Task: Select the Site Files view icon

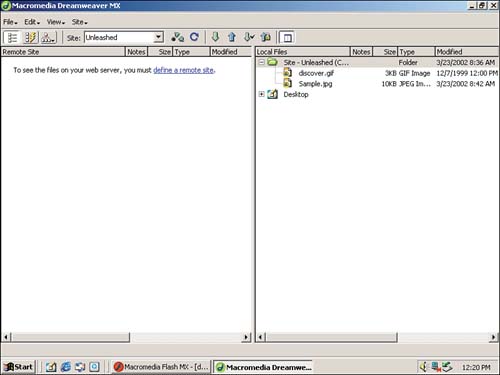Action: coord(12,37)
